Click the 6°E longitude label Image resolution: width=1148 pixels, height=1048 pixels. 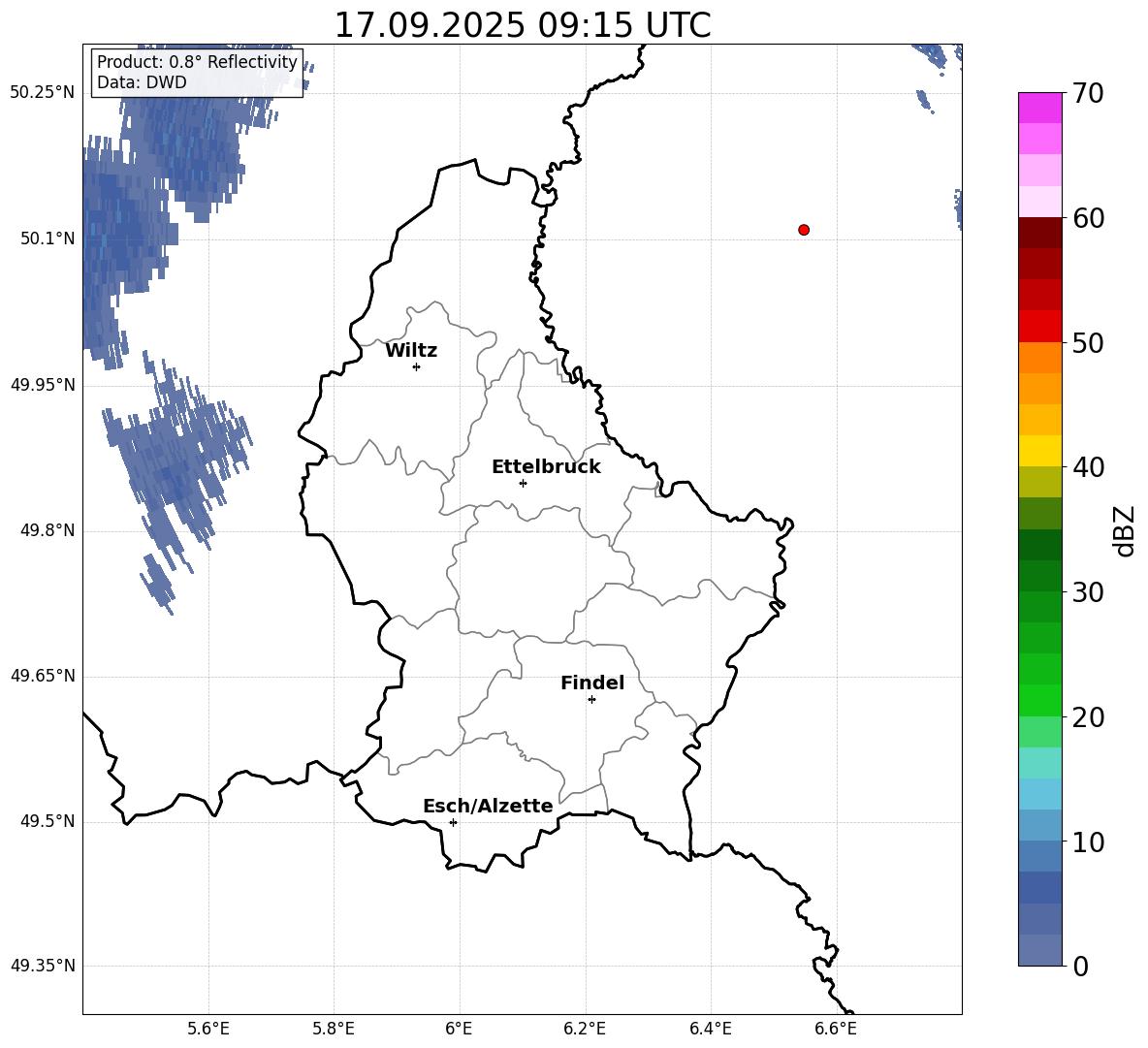tap(459, 1029)
